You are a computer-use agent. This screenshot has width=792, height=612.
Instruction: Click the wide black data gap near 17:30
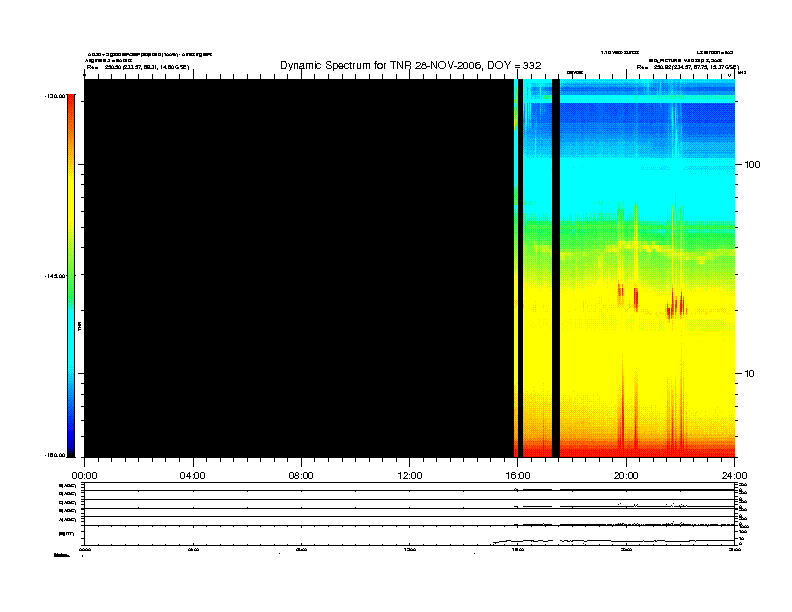pos(556,268)
